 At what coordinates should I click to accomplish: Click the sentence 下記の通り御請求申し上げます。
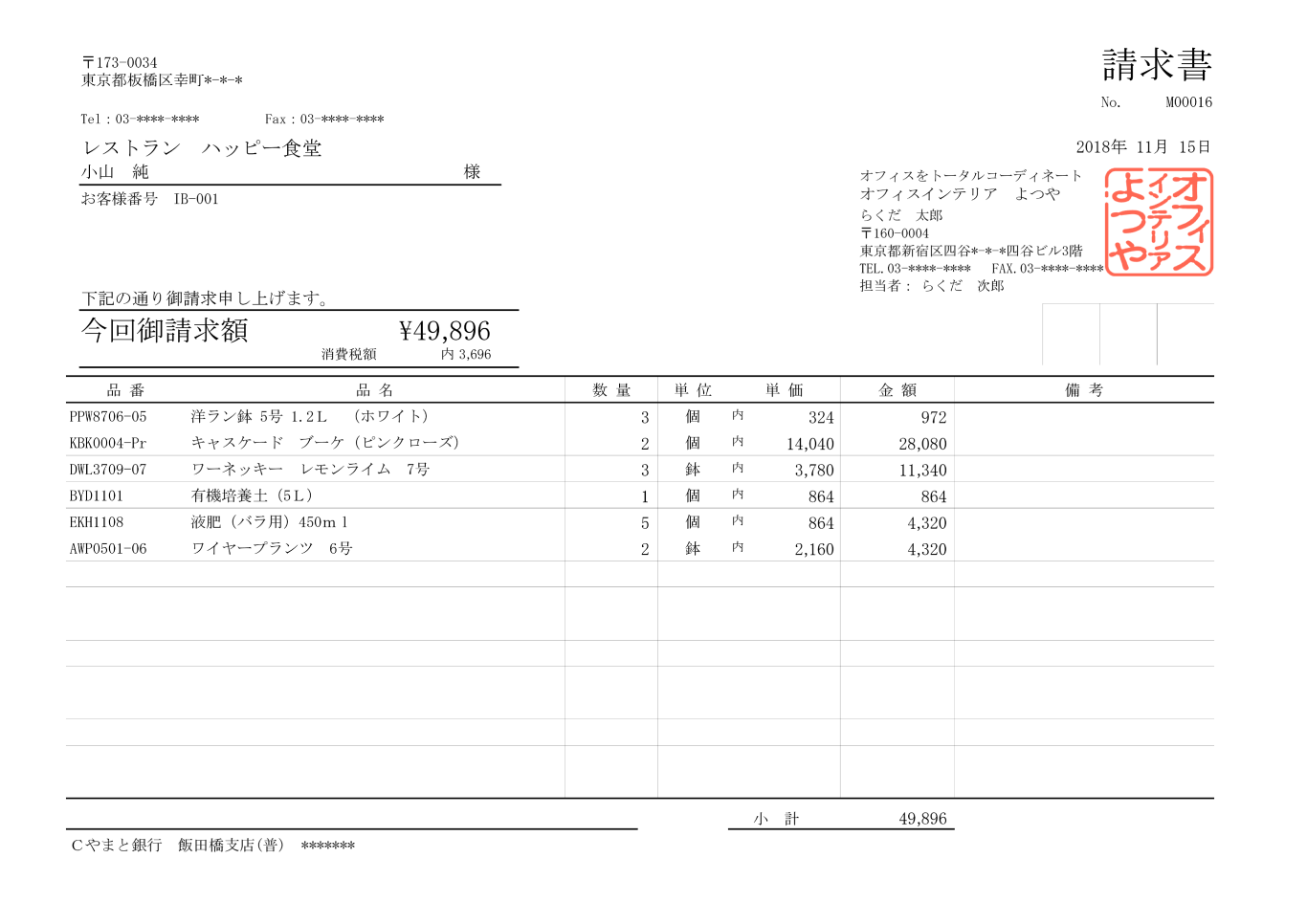[206, 298]
